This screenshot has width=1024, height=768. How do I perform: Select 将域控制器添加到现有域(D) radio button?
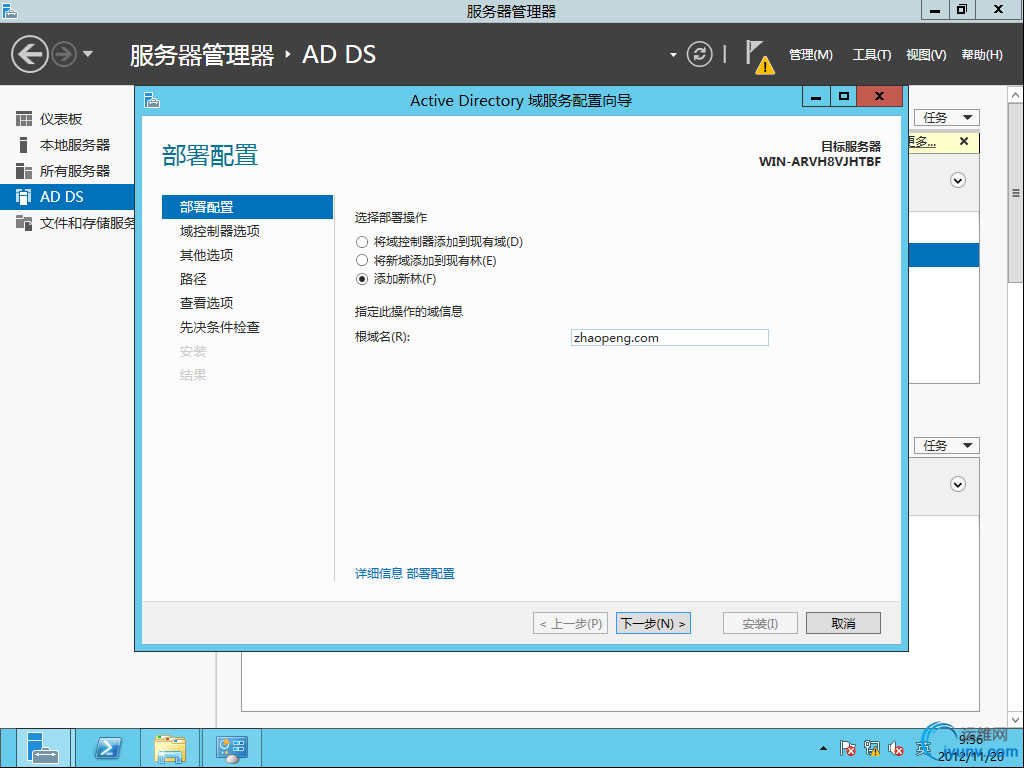[x=362, y=242]
